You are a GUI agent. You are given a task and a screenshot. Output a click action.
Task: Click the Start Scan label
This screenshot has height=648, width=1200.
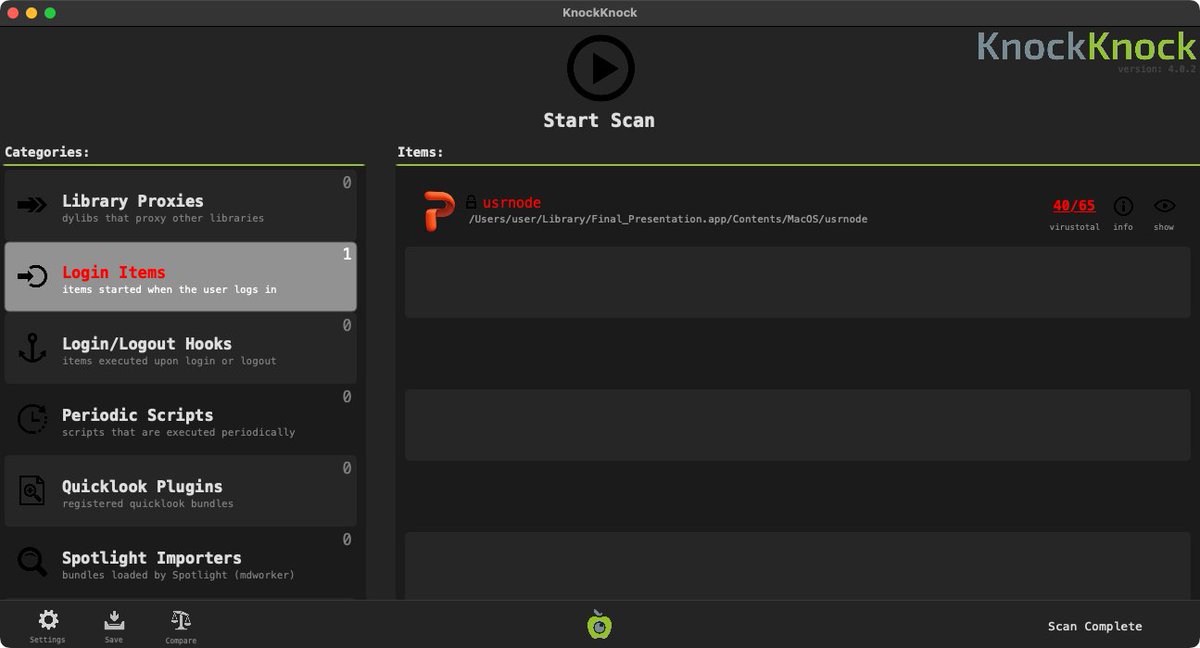(x=599, y=120)
